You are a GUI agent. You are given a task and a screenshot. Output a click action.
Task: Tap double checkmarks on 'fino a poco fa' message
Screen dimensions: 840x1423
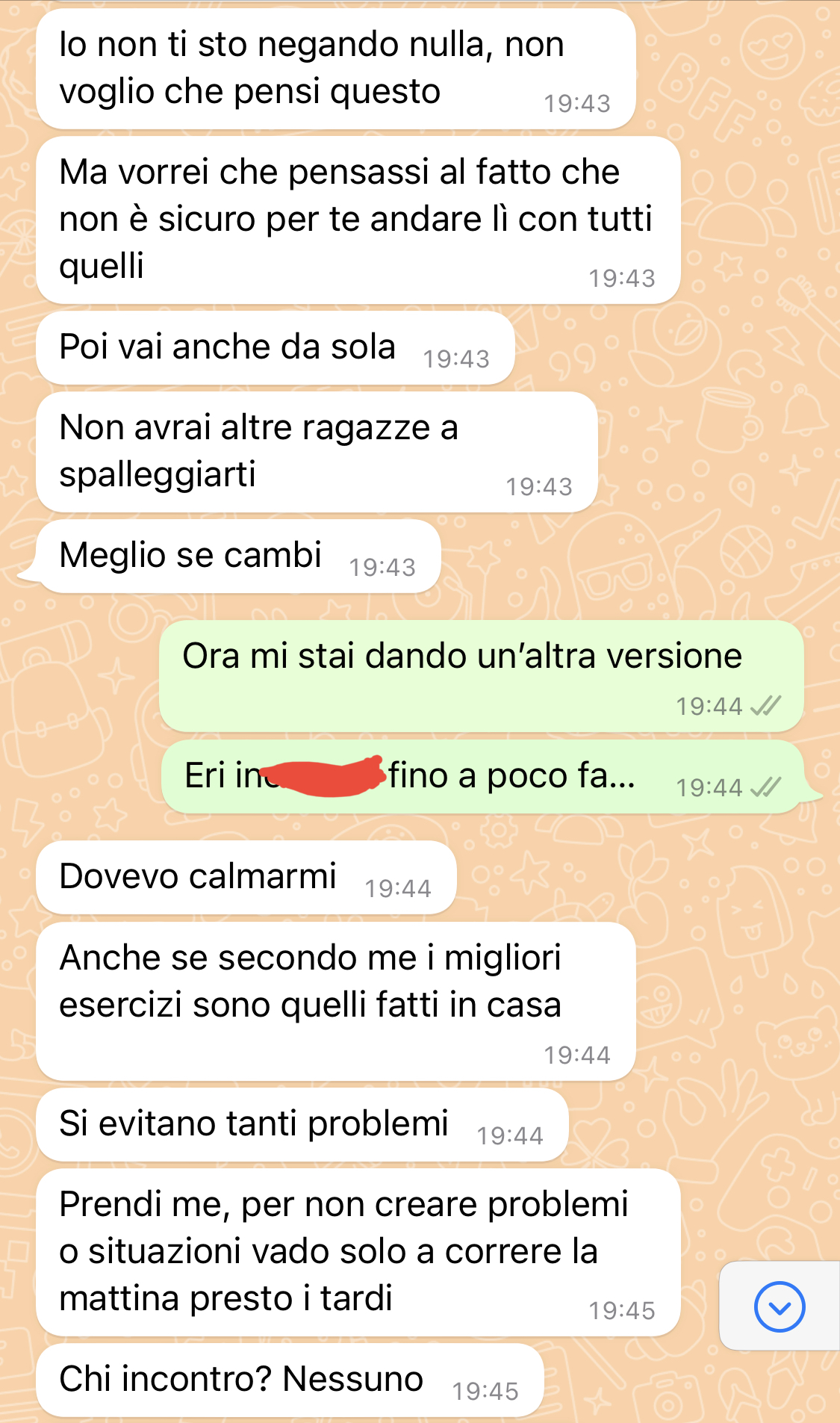point(765,787)
